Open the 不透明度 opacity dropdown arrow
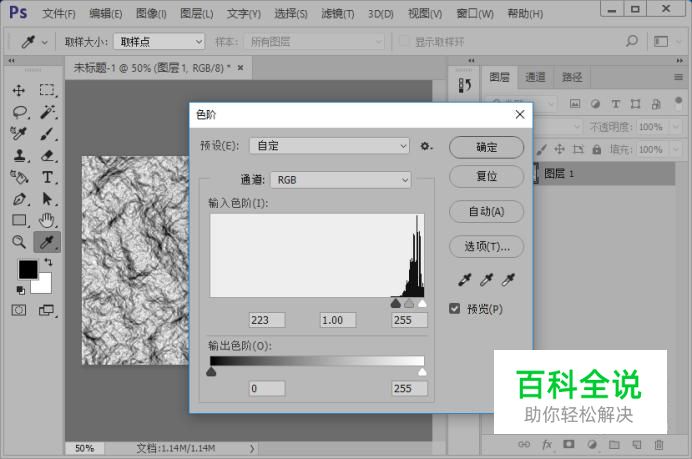 tap(675, 127)
